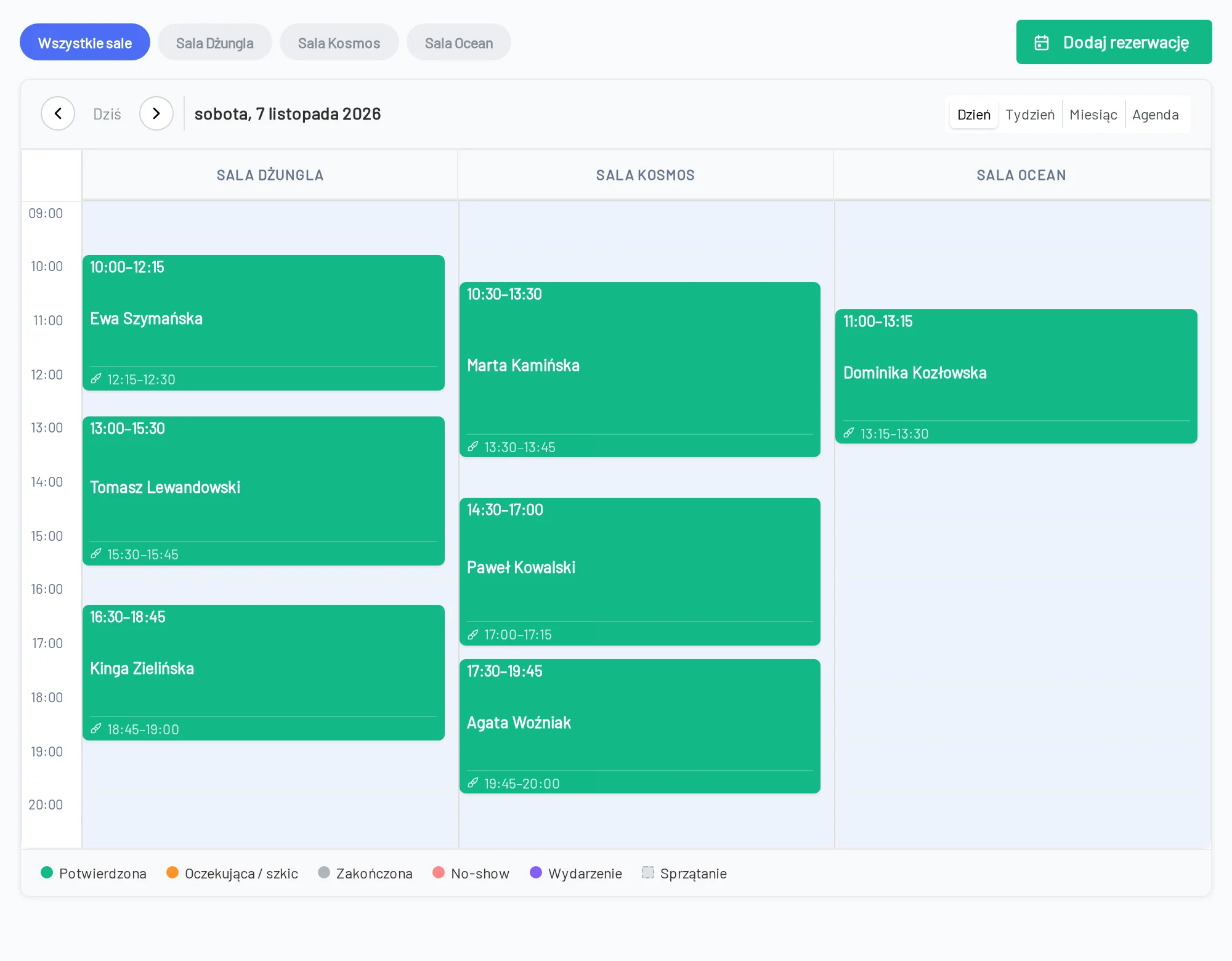Click the Dziś button
1232x961 pixels.
tap(107, 114)
